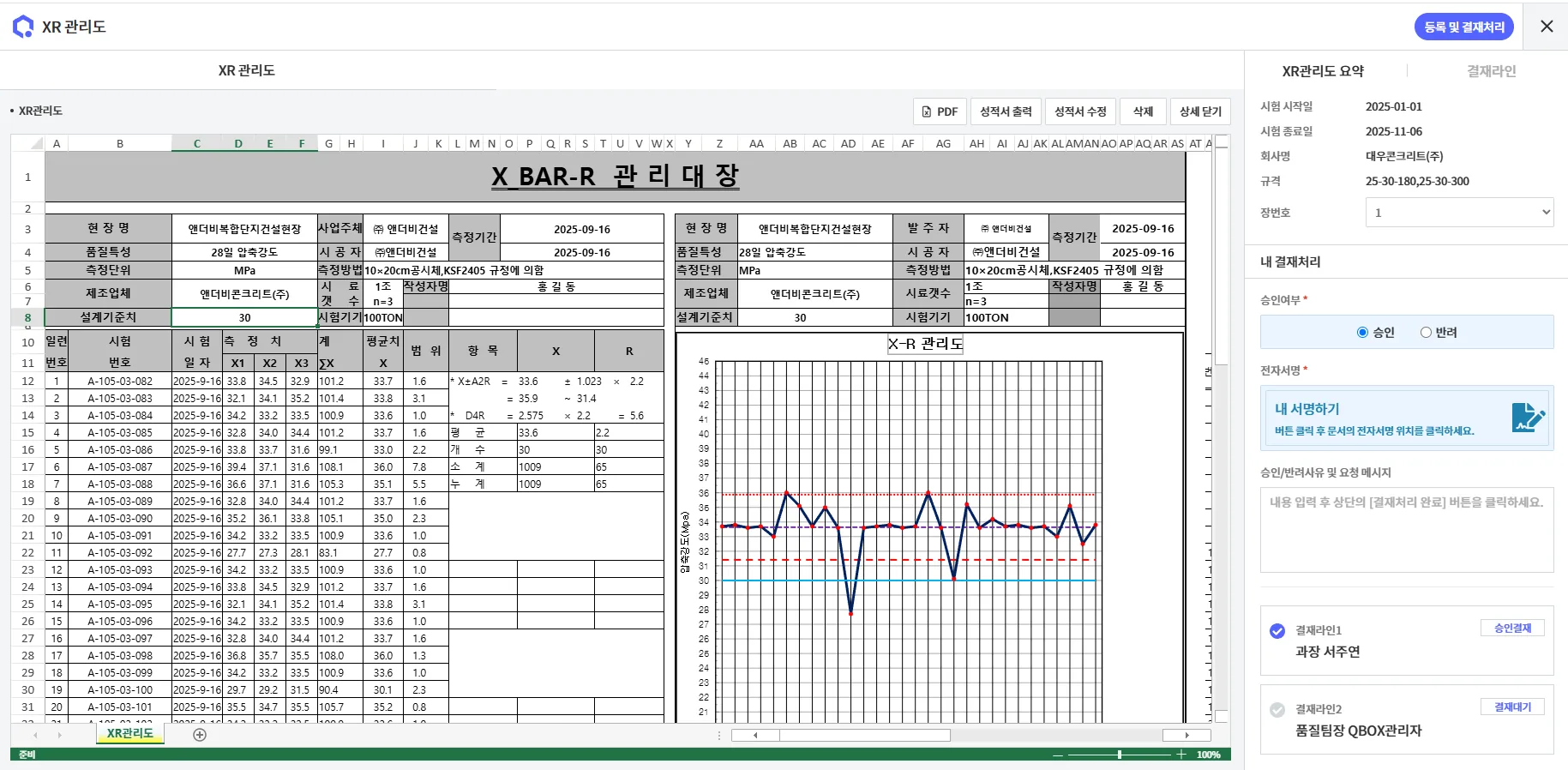Click the horizontal scrollbar thumb

864,735
